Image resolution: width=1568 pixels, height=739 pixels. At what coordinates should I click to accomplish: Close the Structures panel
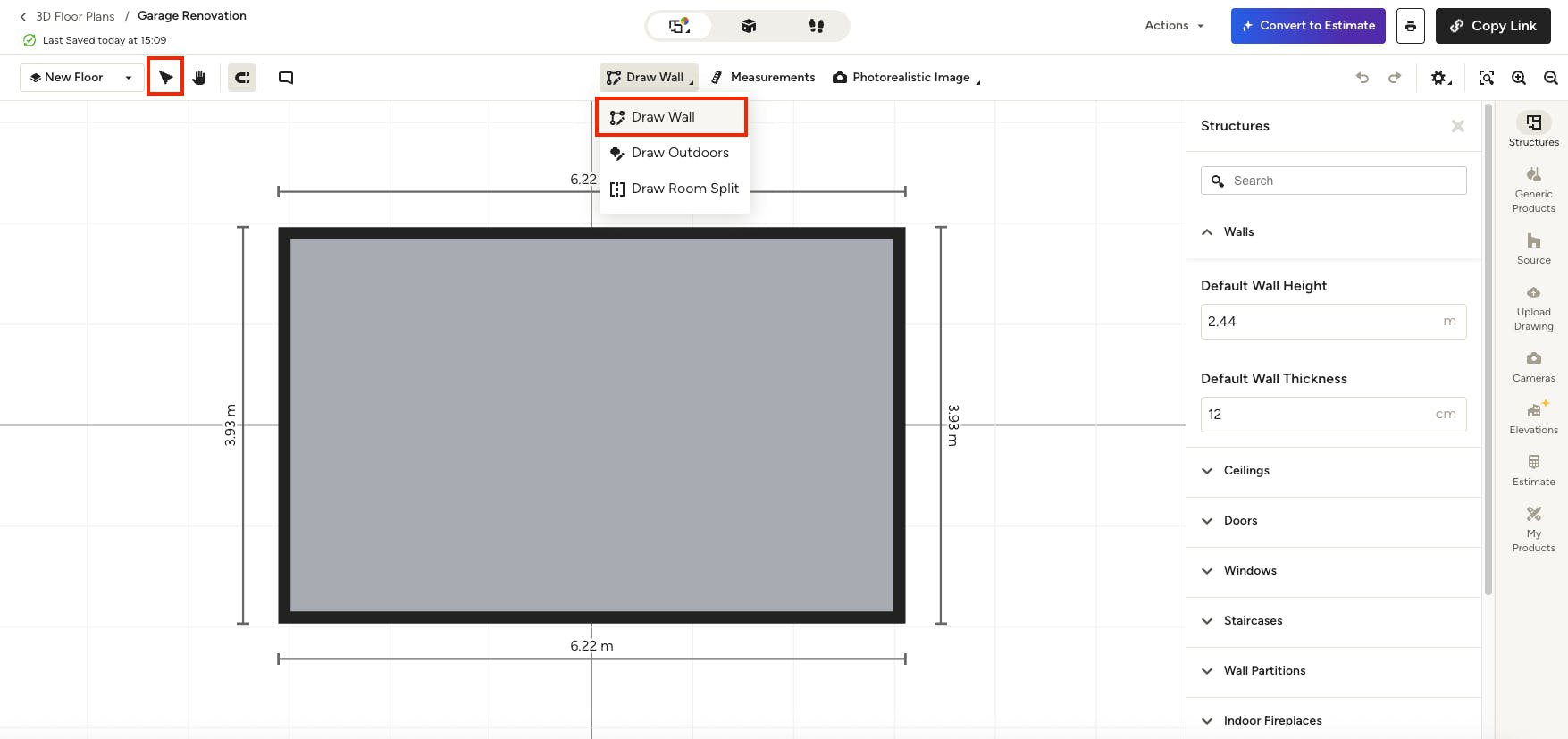[1458, 126]
